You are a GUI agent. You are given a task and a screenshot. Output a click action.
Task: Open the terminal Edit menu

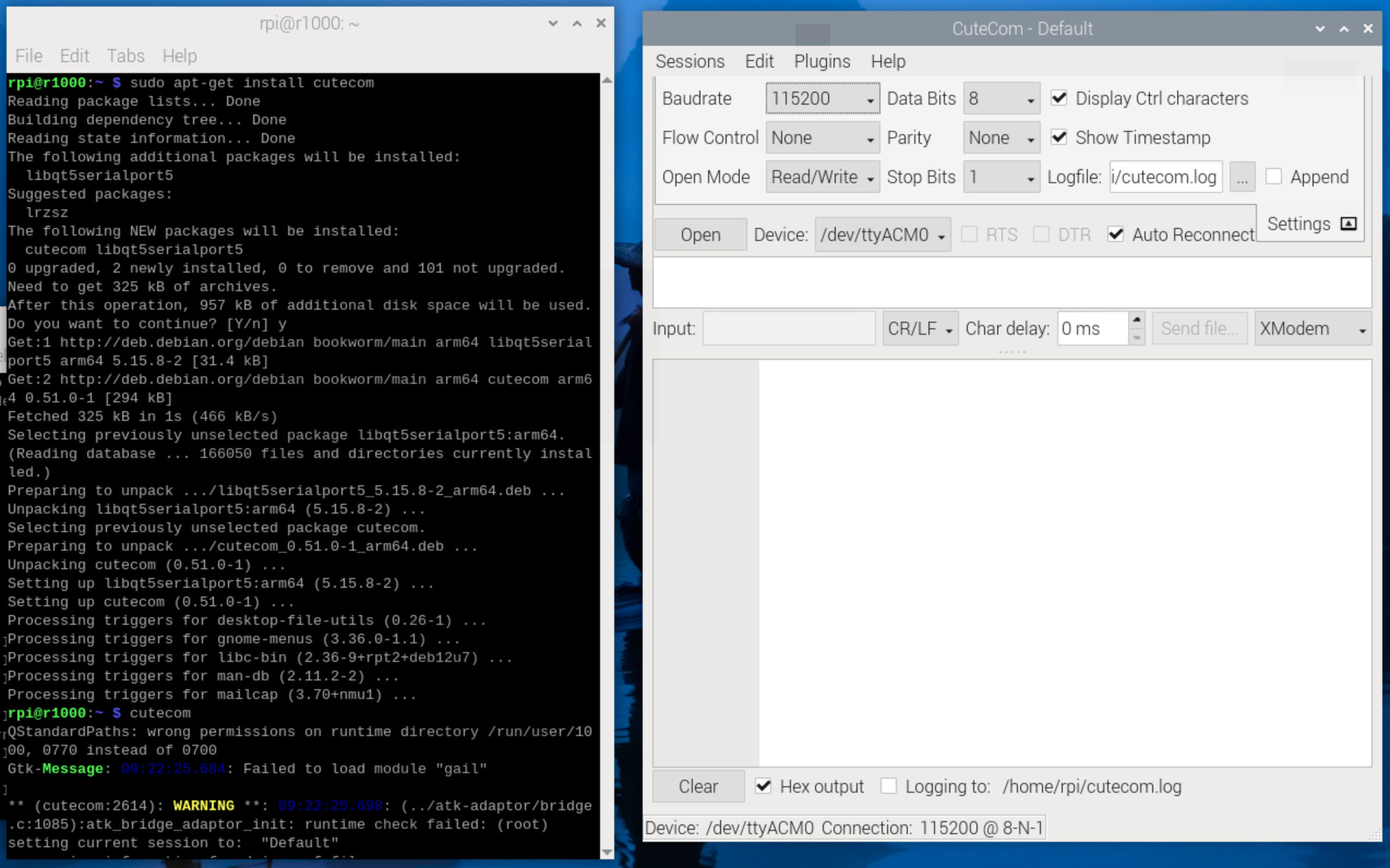[x=74, y=56]
